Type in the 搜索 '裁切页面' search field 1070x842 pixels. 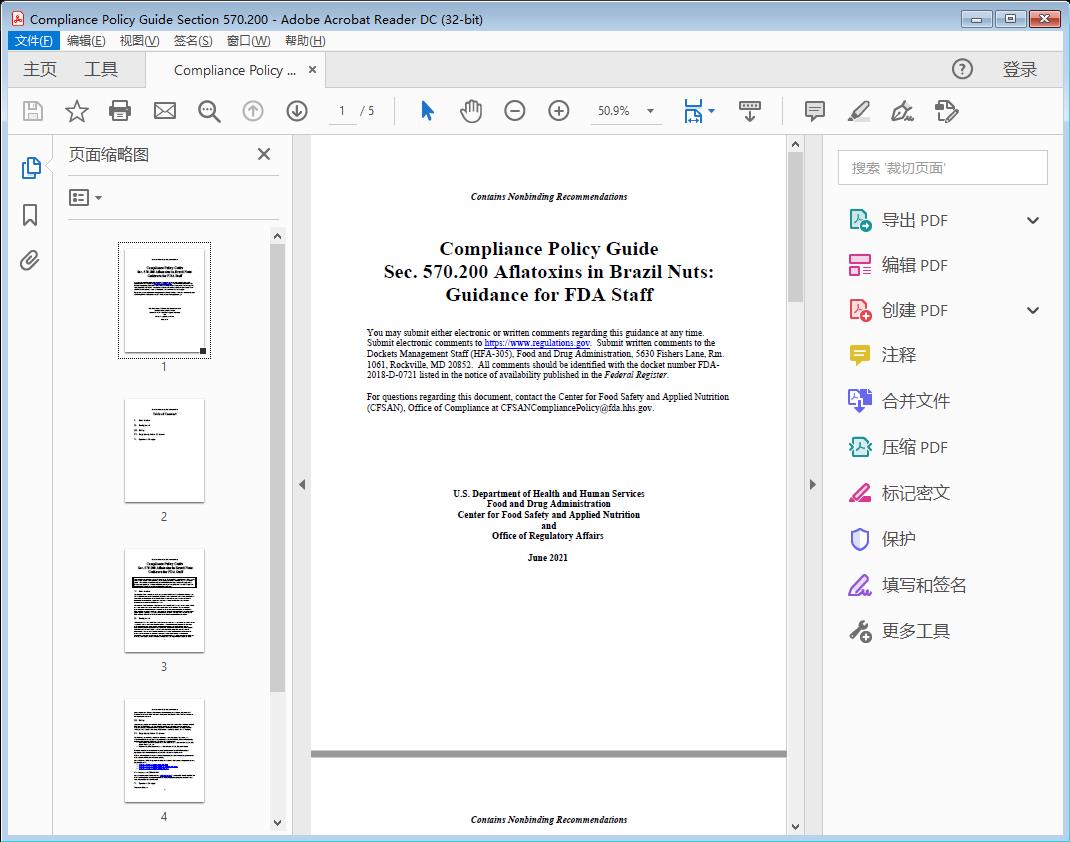(941, 167)
